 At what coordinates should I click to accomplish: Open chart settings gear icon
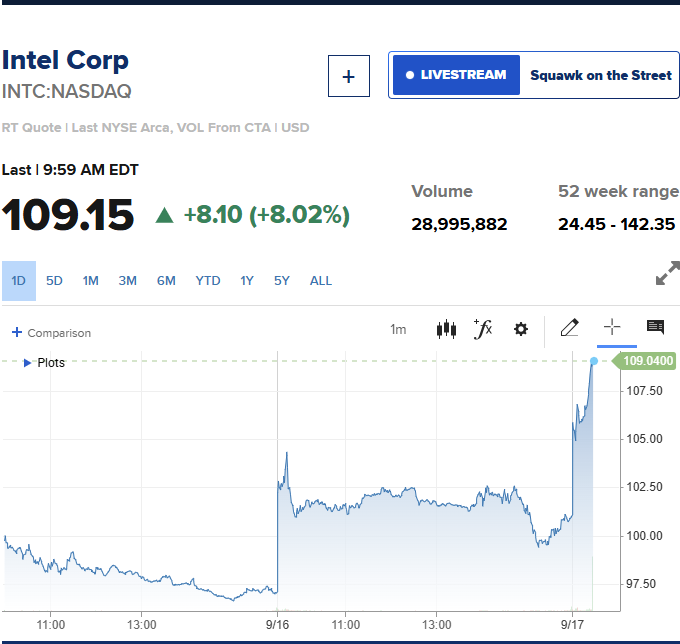[x=520, y=329]
